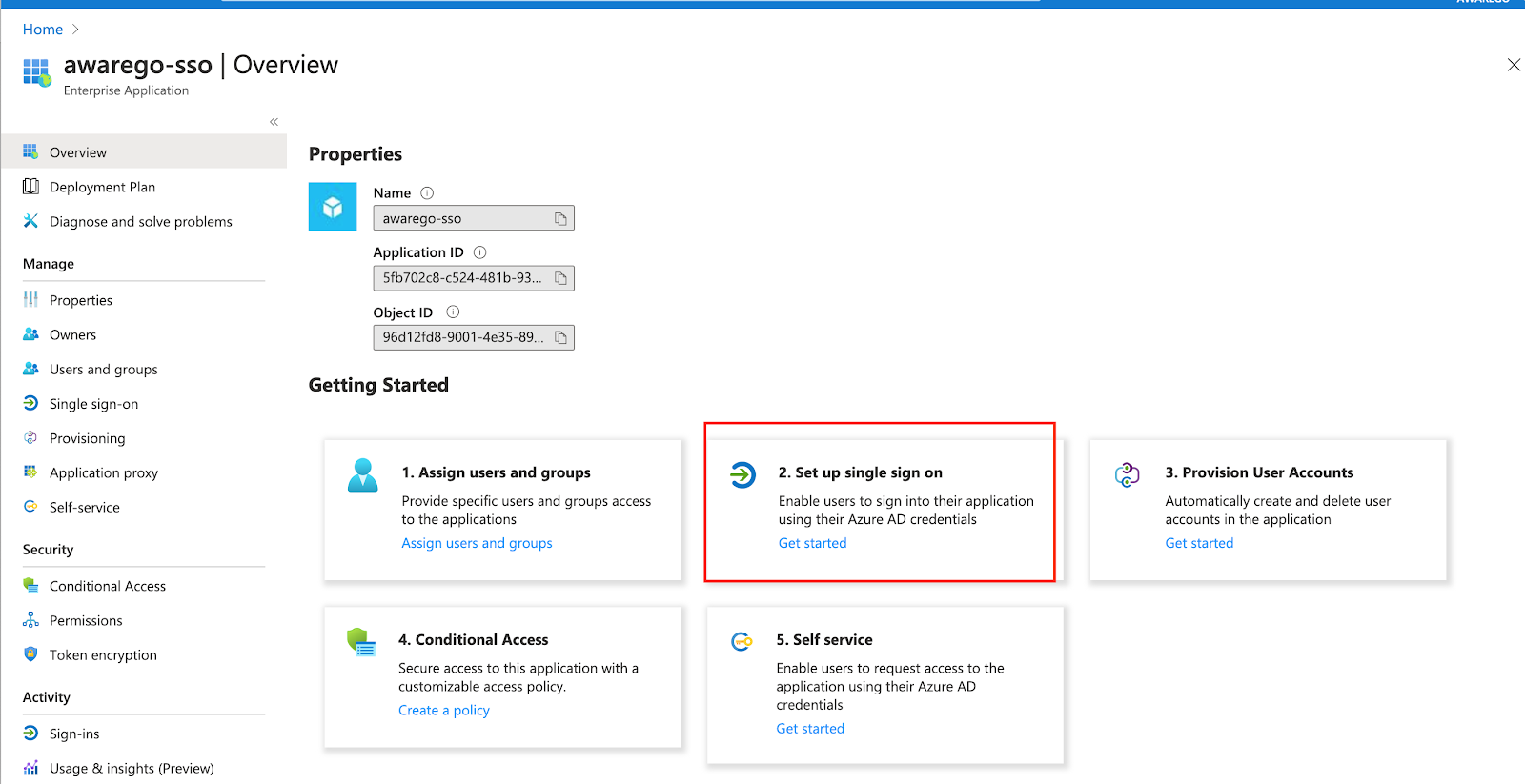The image size is (1525, 784).
Task: Click Get started under Set up single sign on
Action: (x=812, y=543)
